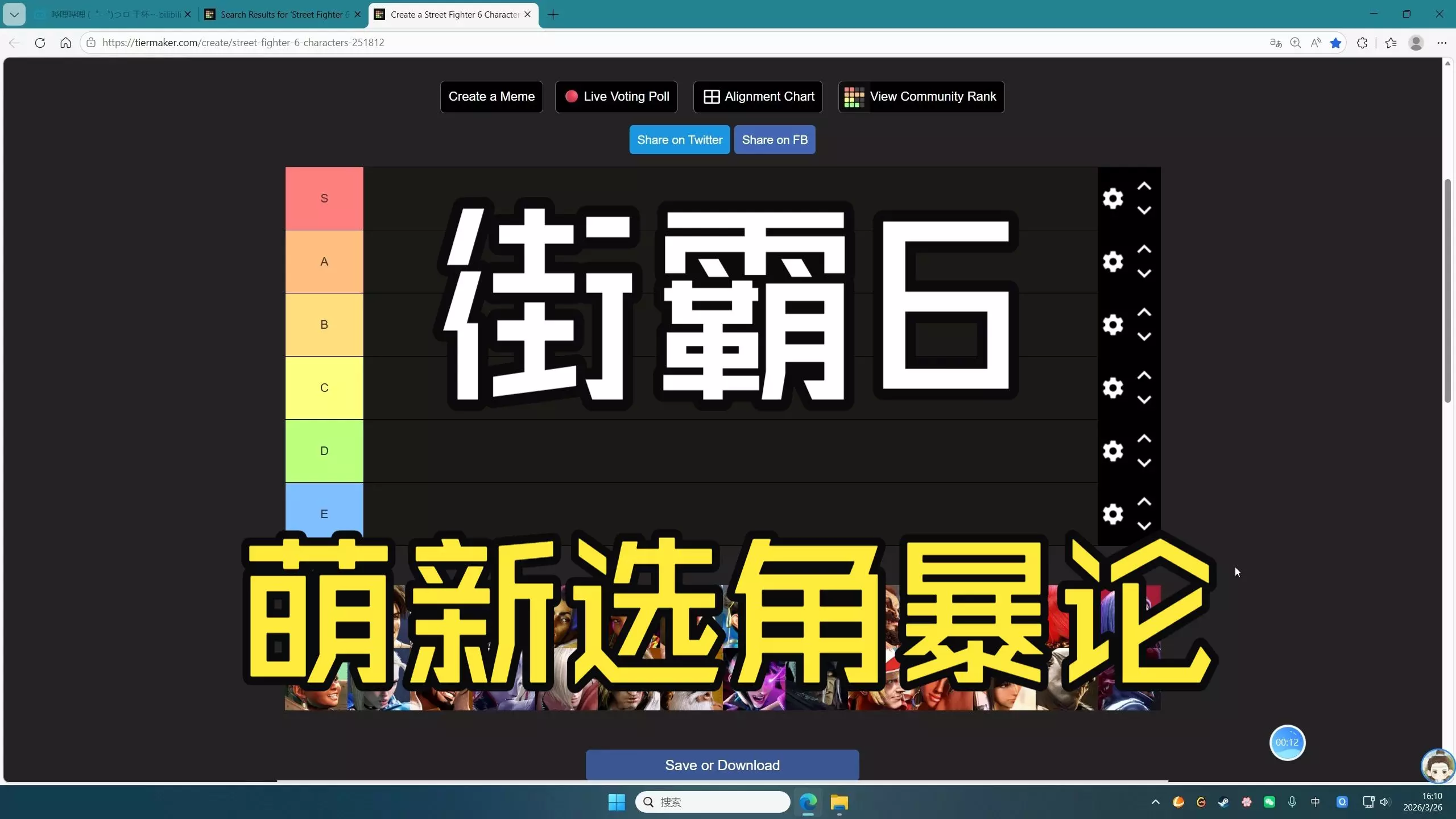The height and width of the screenshot is (819, 1456).
Task: Expand the tab list dropdown arrow
Action: pos(14,14)
